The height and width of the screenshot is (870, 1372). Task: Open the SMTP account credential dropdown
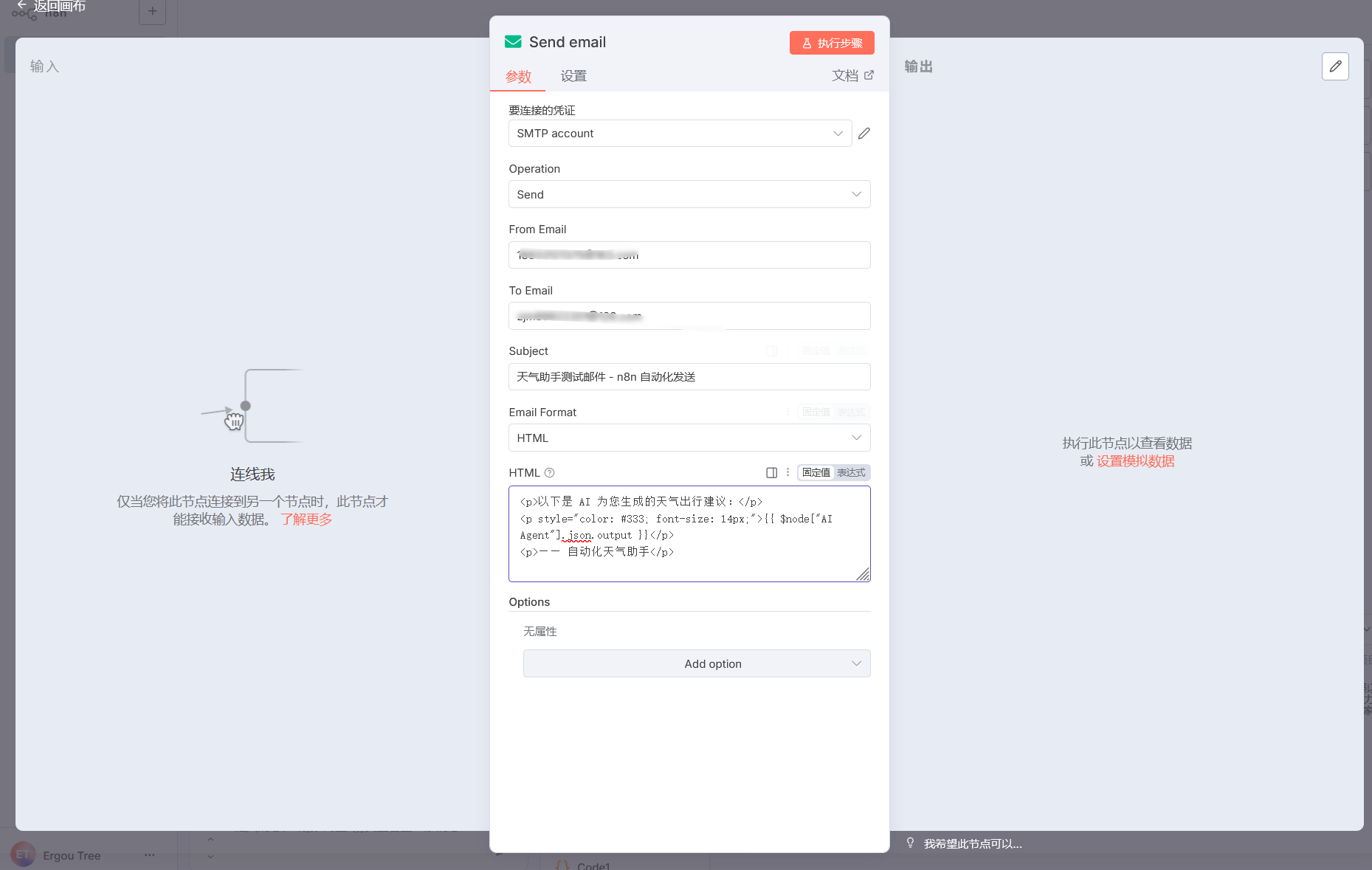pos(679,134)
